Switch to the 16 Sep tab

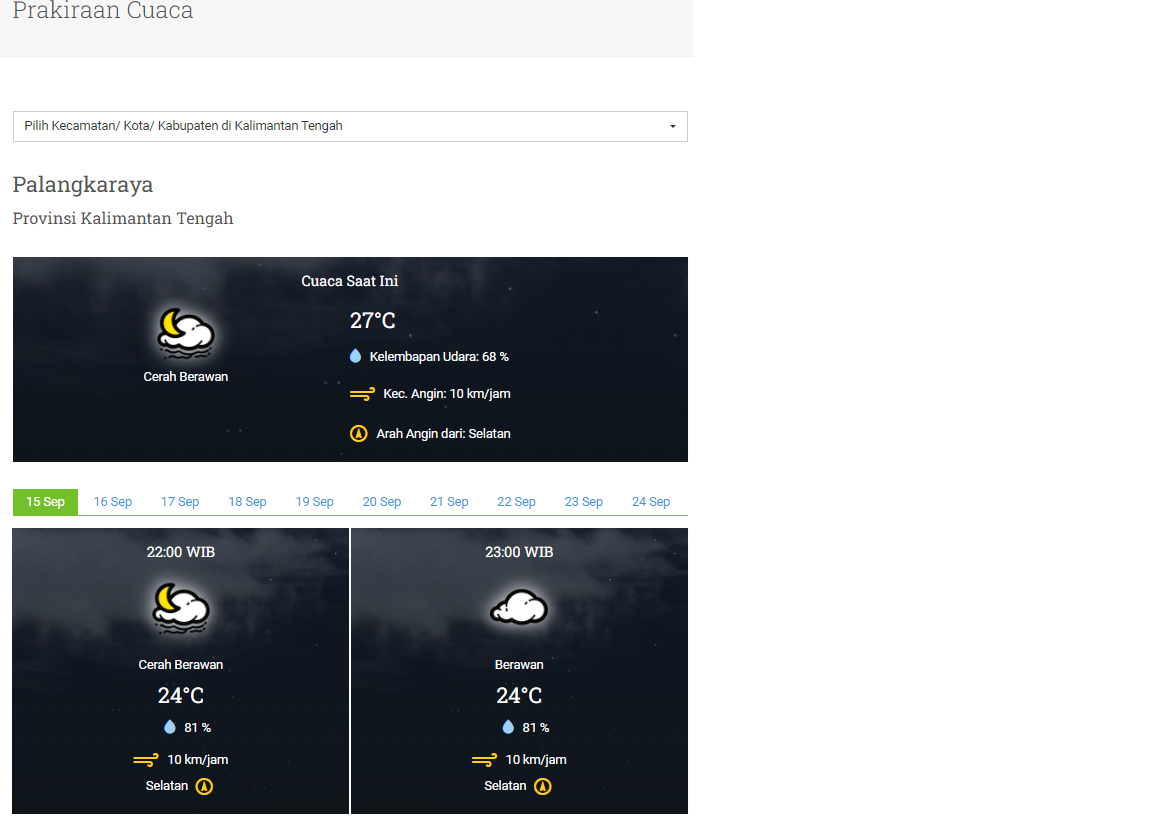[x=112, y=502]
